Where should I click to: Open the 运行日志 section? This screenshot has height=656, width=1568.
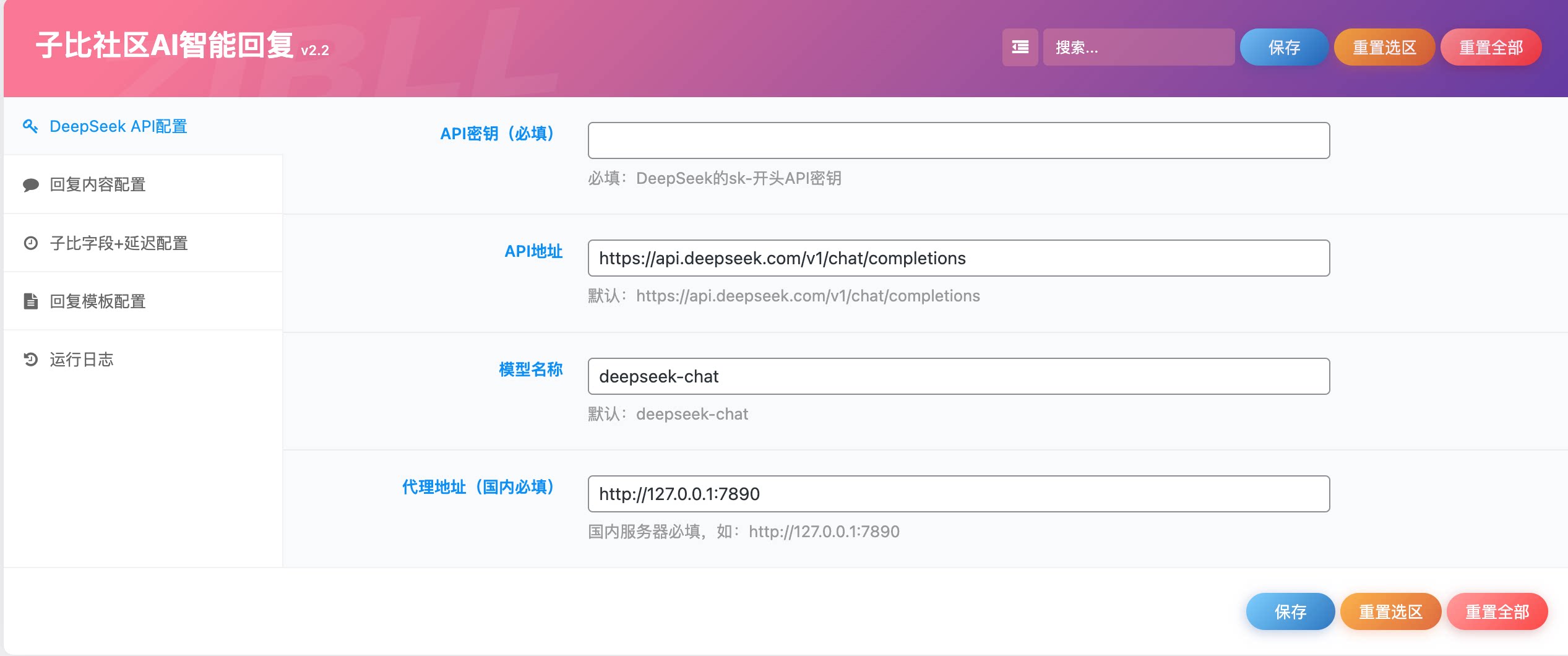[x=82, y=360]
